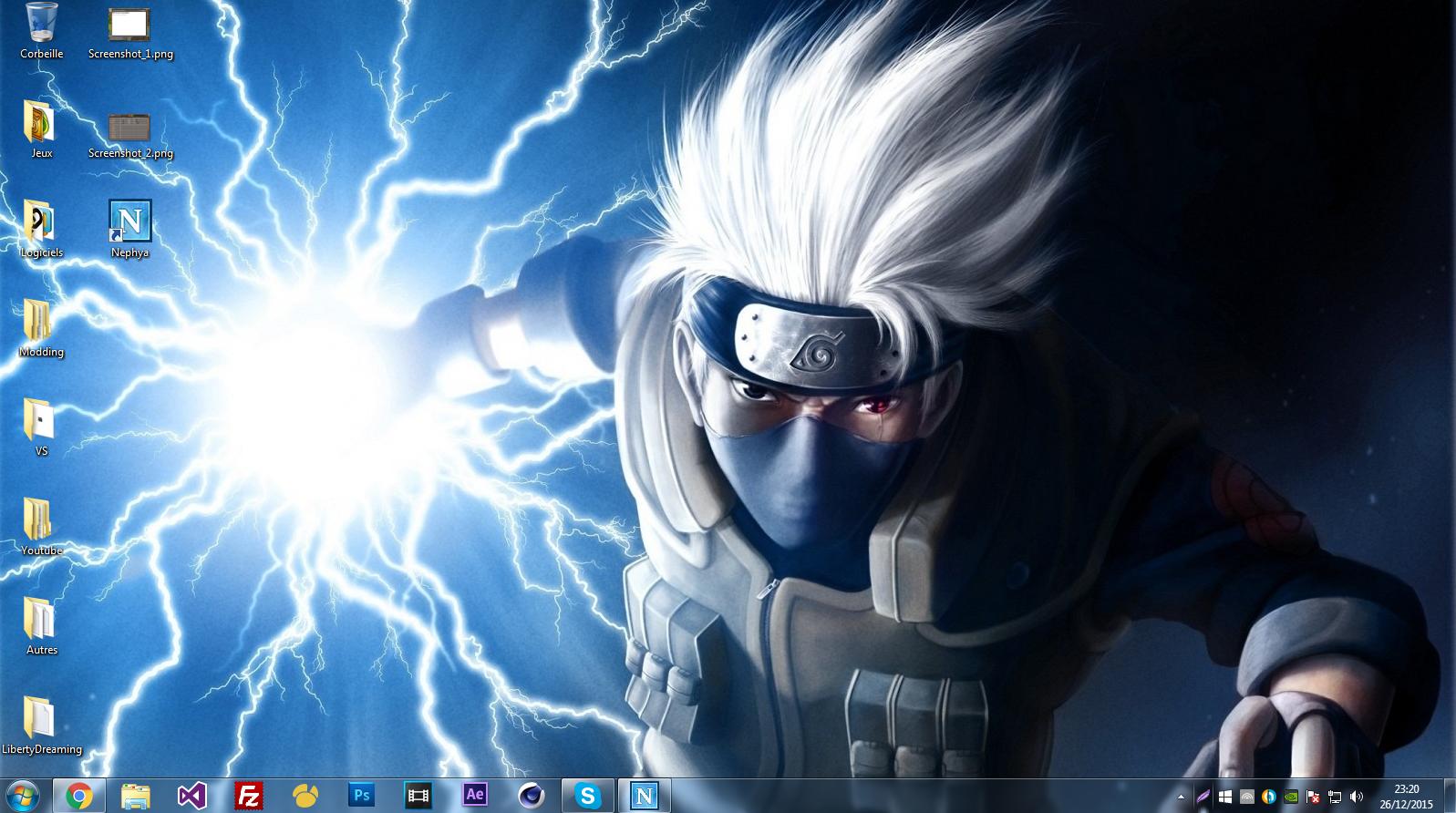Launch After Effects from the taskbar
The image size is (1456, 813).
[475, 796]
